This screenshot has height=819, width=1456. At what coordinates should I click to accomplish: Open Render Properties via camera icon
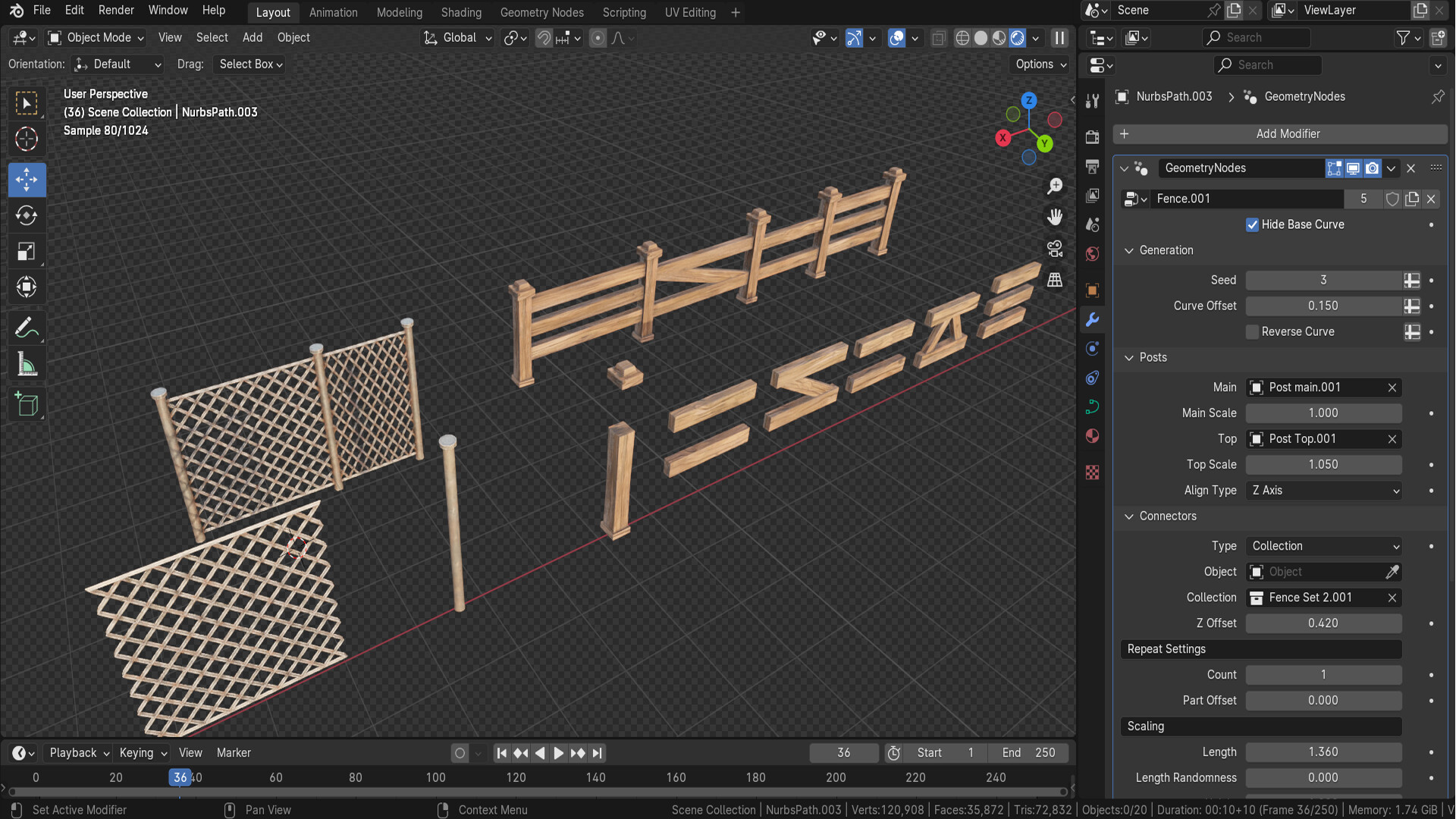[1092, 137]
